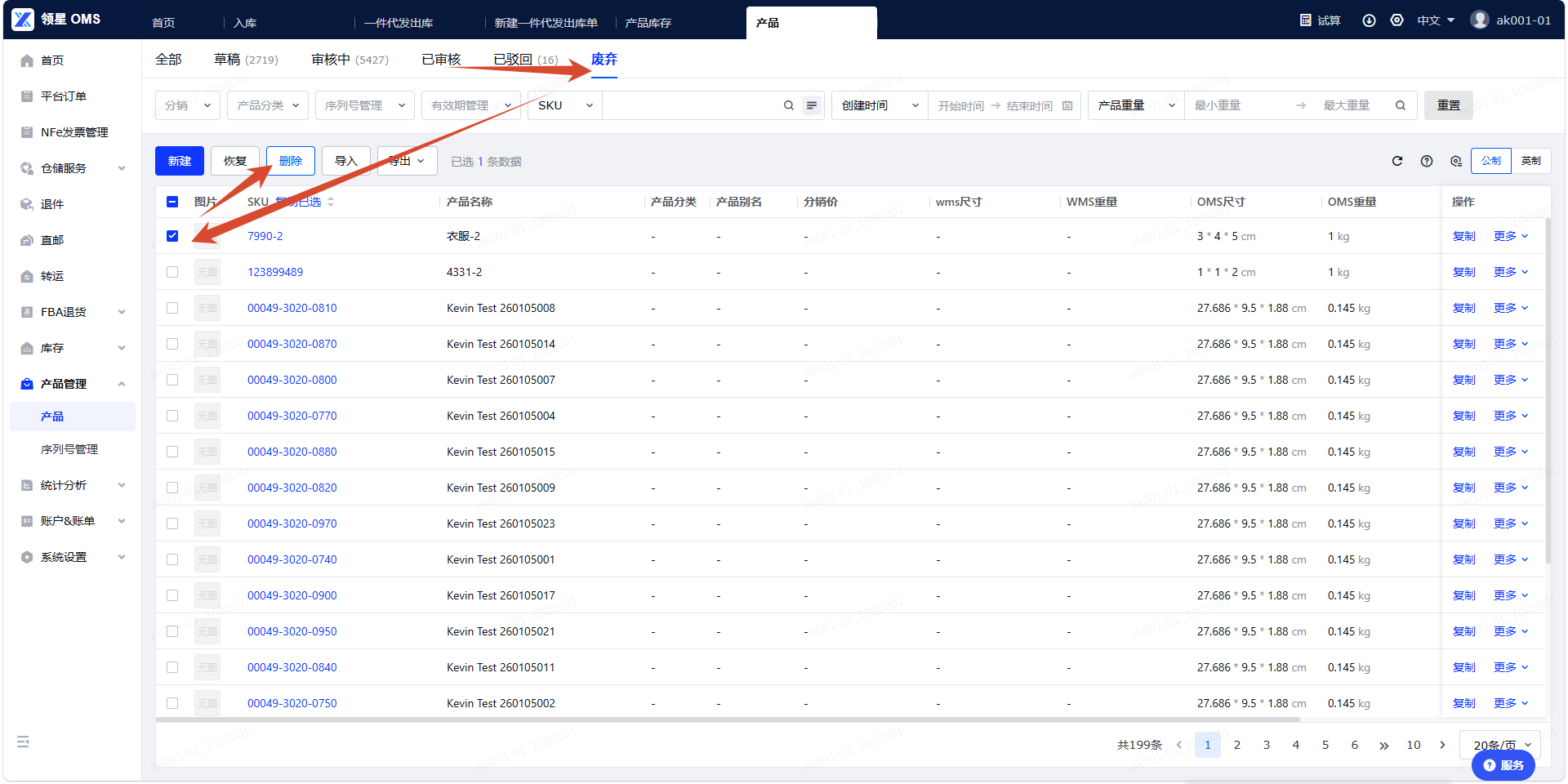Click the 转运 sidebar icon
Screen dimensions: 1568x784
(27, 276)
